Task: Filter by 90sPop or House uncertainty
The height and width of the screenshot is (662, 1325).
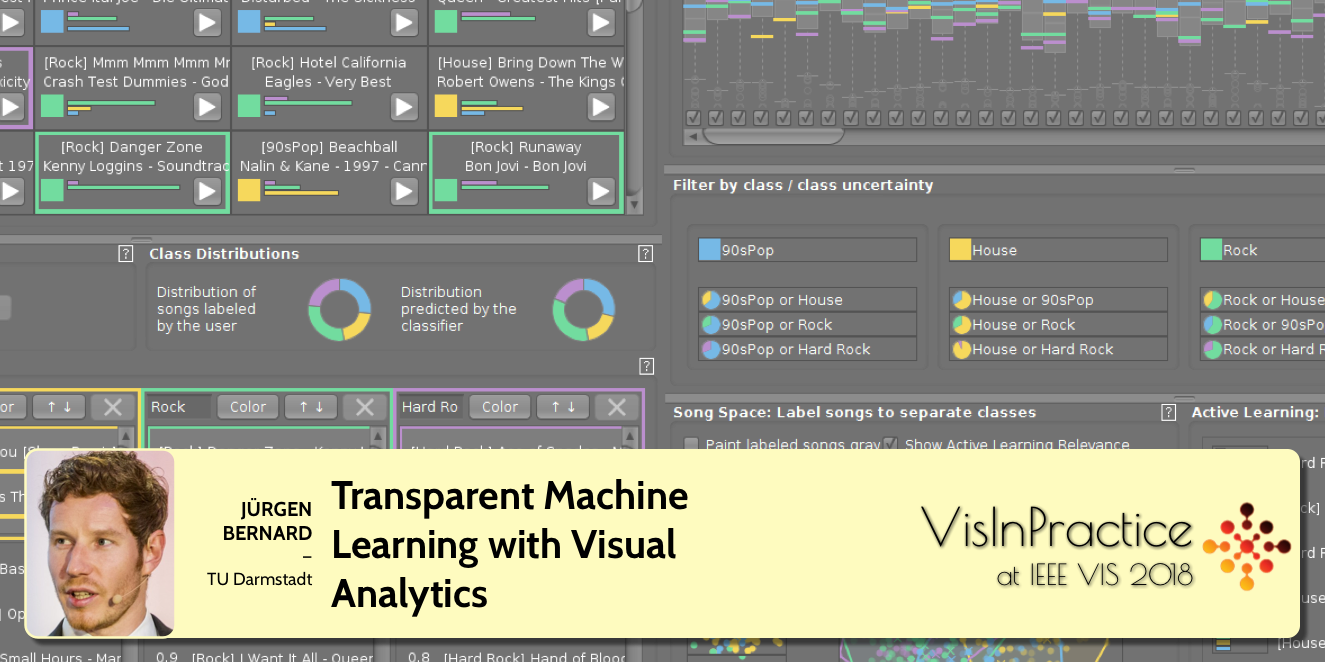Action: [807, 300]
